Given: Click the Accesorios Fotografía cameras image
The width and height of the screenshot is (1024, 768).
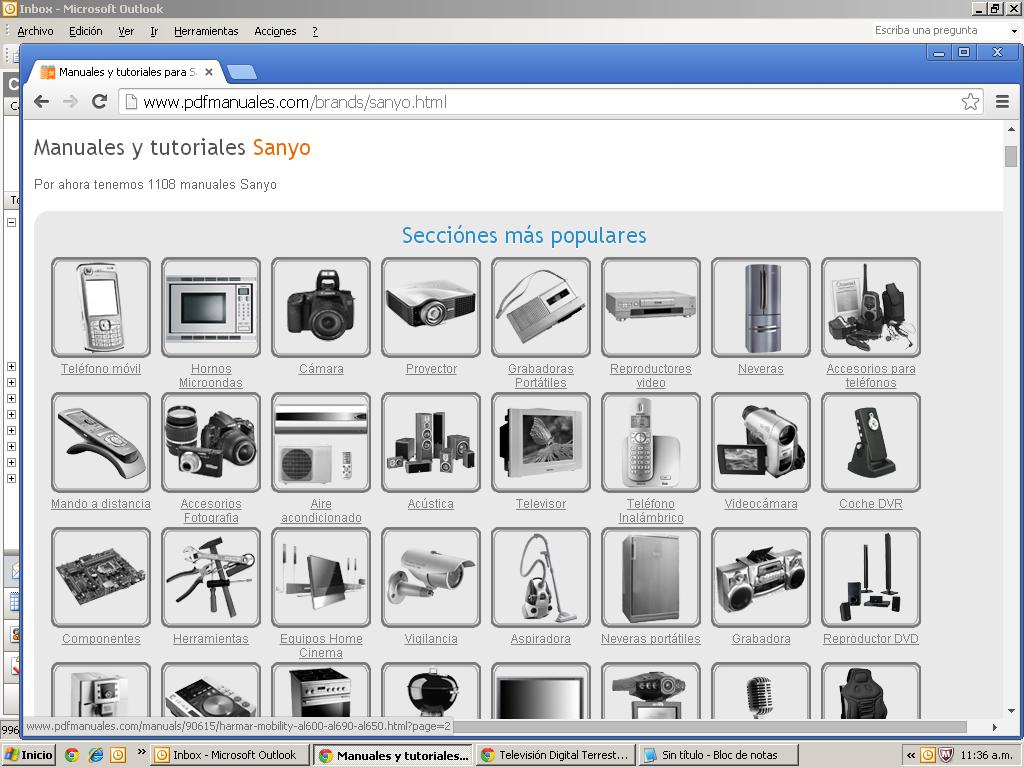Looking at the screenshot, I should 211,442.
